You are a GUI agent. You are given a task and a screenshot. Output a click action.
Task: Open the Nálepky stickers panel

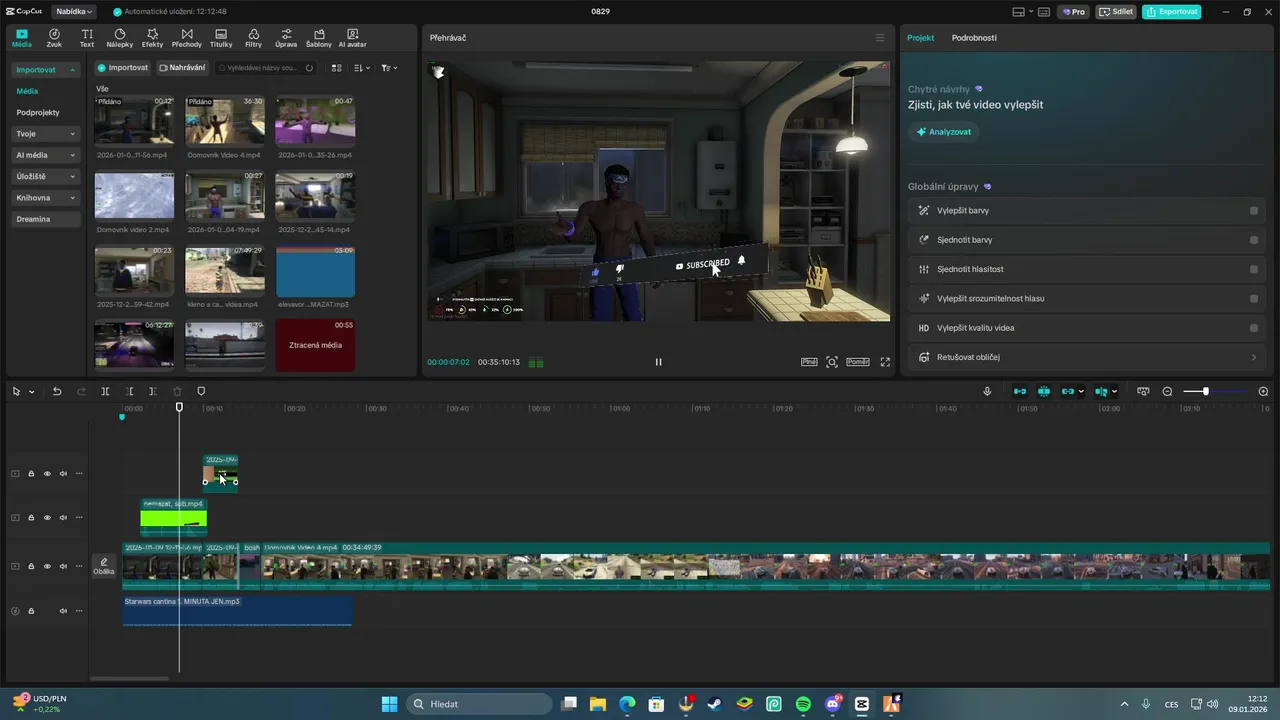click(120, 38)
